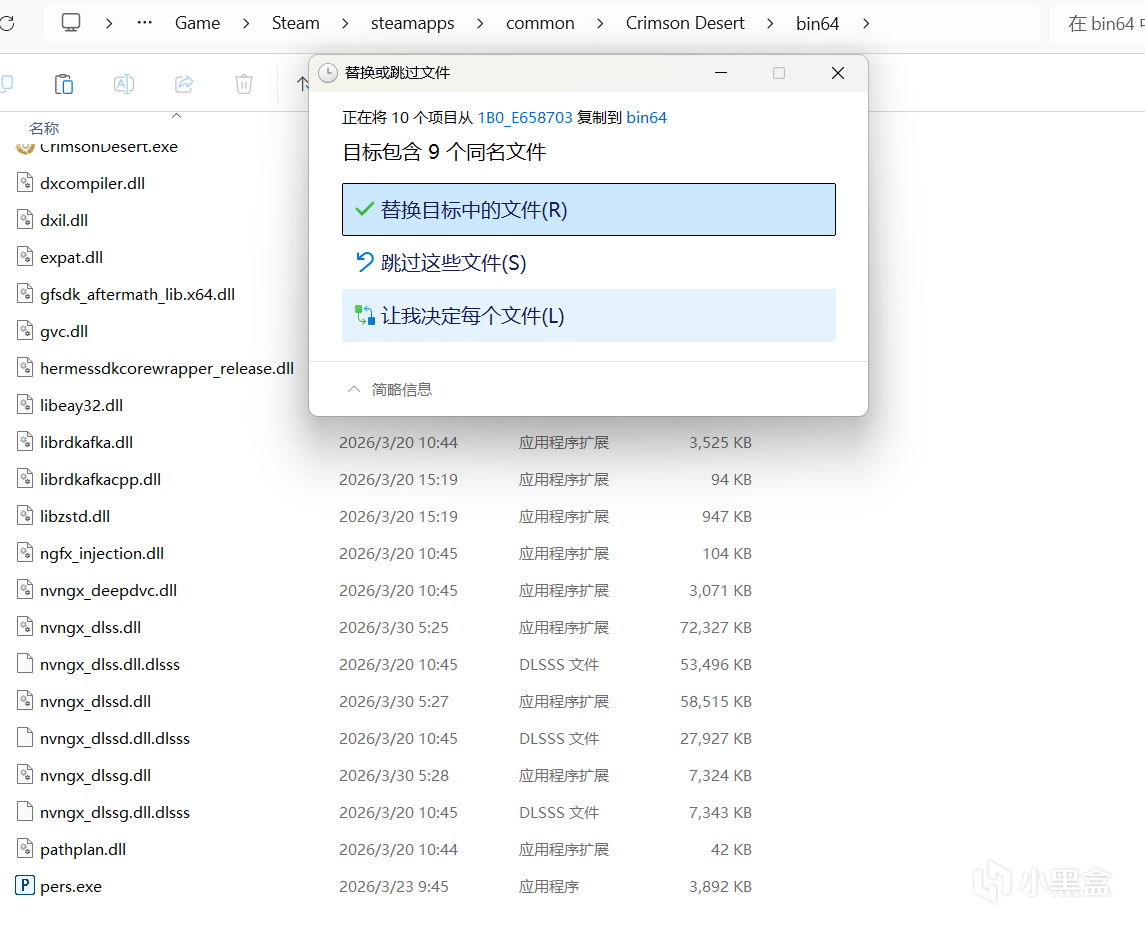Minimize the 替换或跳过文件 dialog
Image resolution: width=1145 pixels, height=926 pixels.
click(x=721, y=73)
